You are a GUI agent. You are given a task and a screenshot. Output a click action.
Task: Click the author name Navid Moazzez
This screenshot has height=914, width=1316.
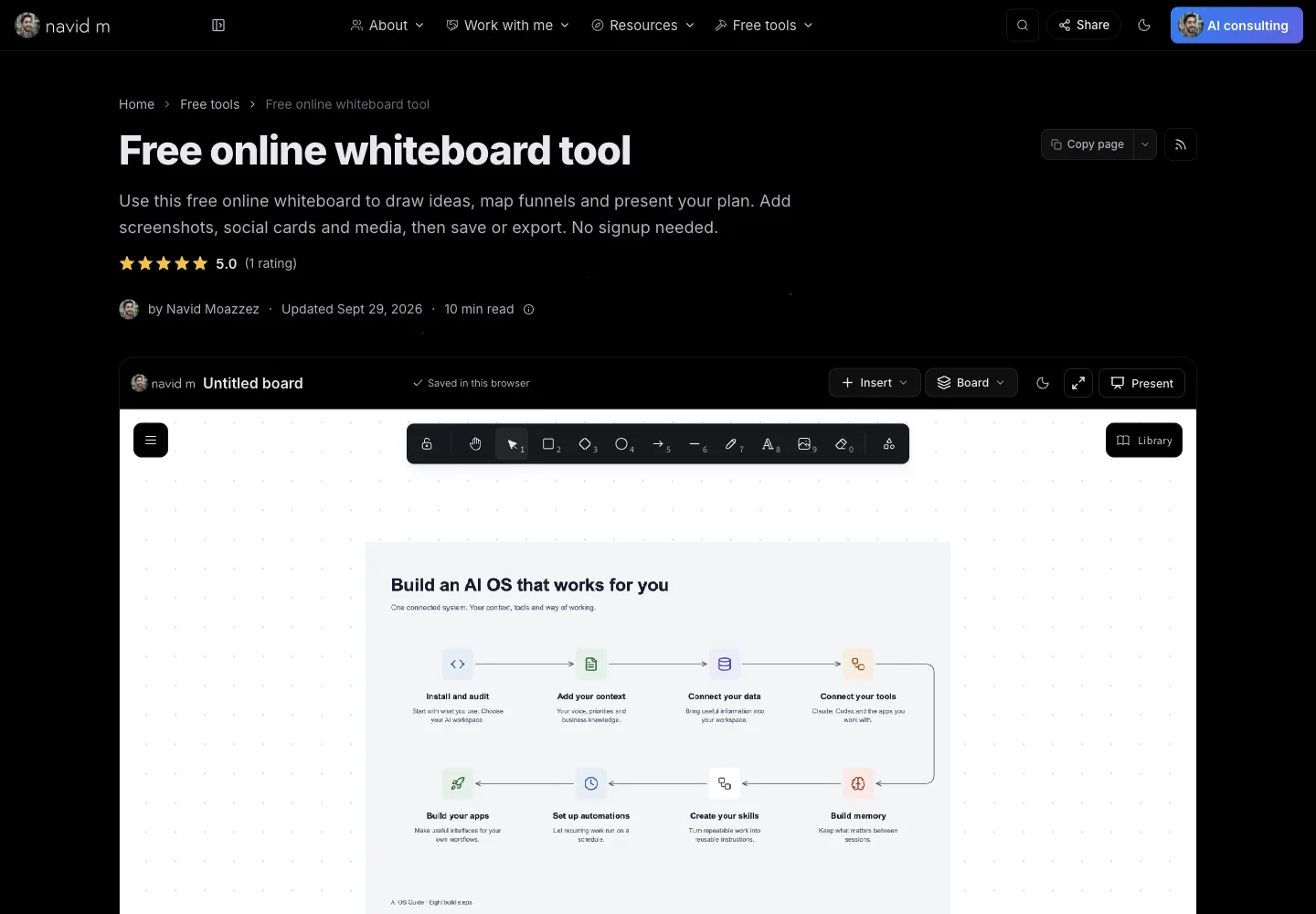coord(213,309)
